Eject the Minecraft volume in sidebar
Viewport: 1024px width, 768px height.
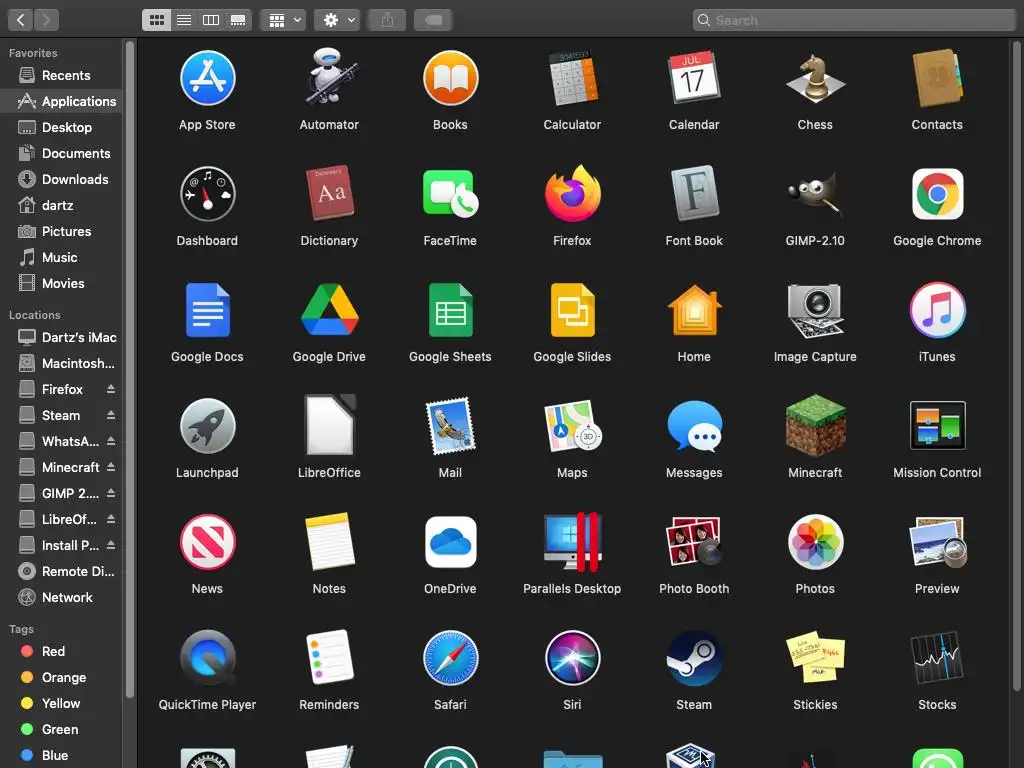(111, 467)
